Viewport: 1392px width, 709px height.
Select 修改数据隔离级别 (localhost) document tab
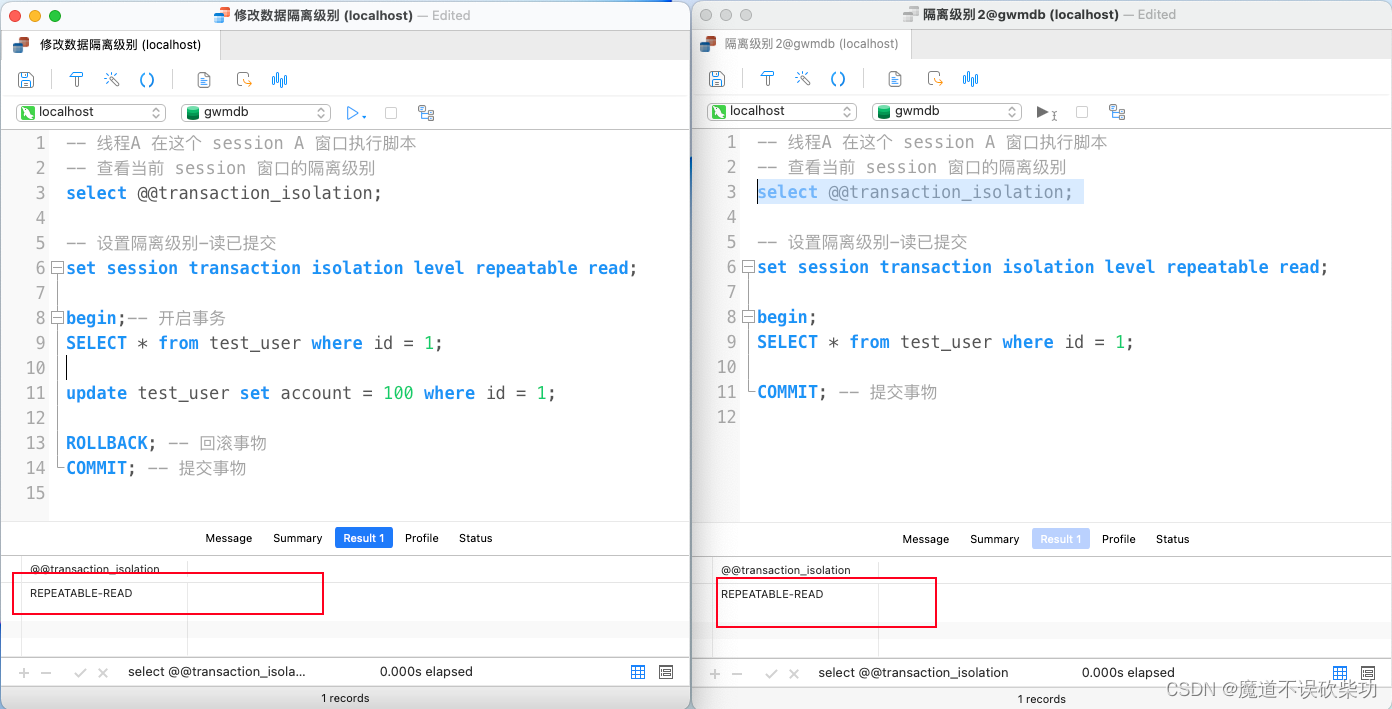tap(110, 45)
